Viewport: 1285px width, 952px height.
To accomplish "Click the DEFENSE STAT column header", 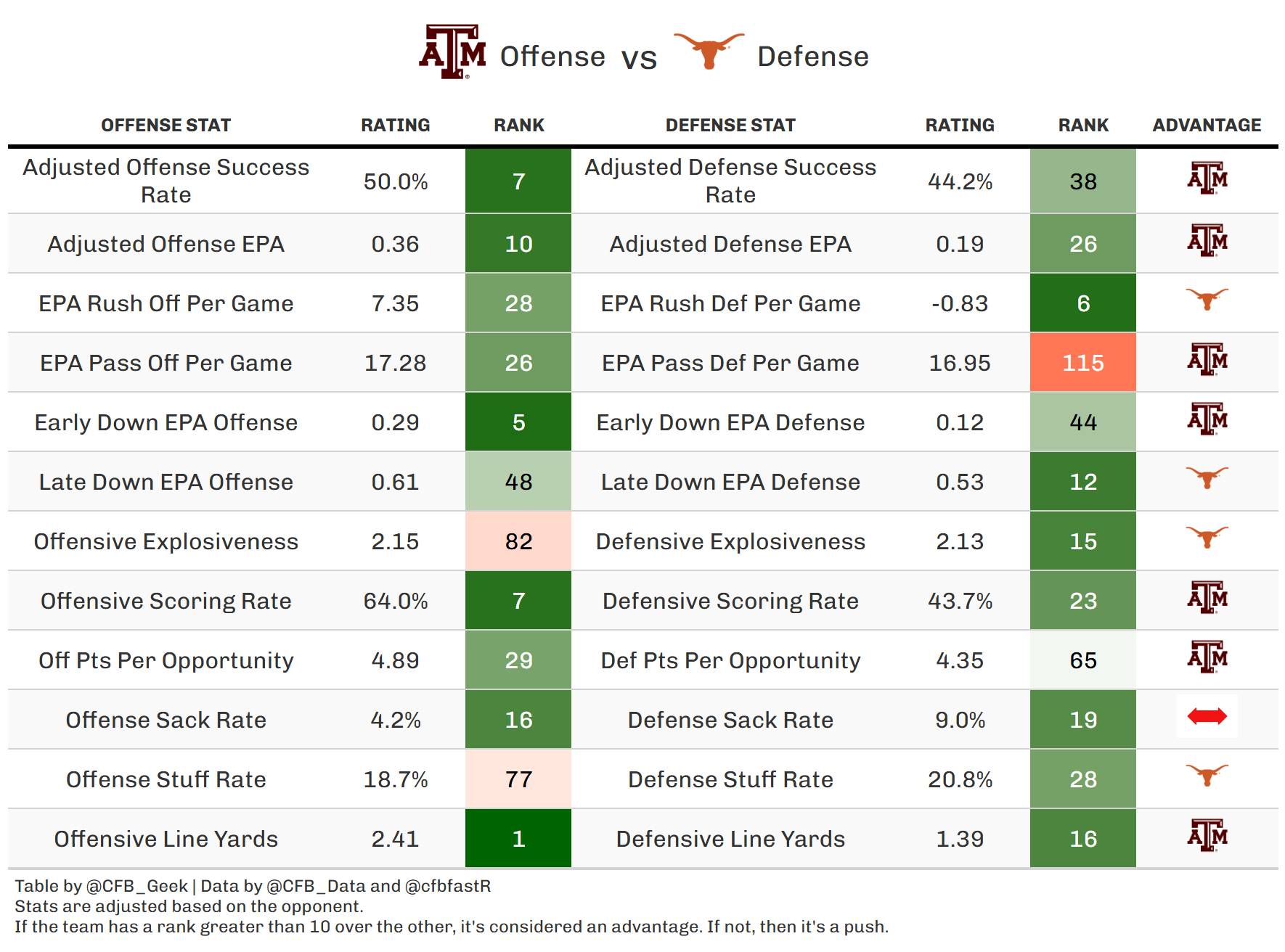I will 730,126.
